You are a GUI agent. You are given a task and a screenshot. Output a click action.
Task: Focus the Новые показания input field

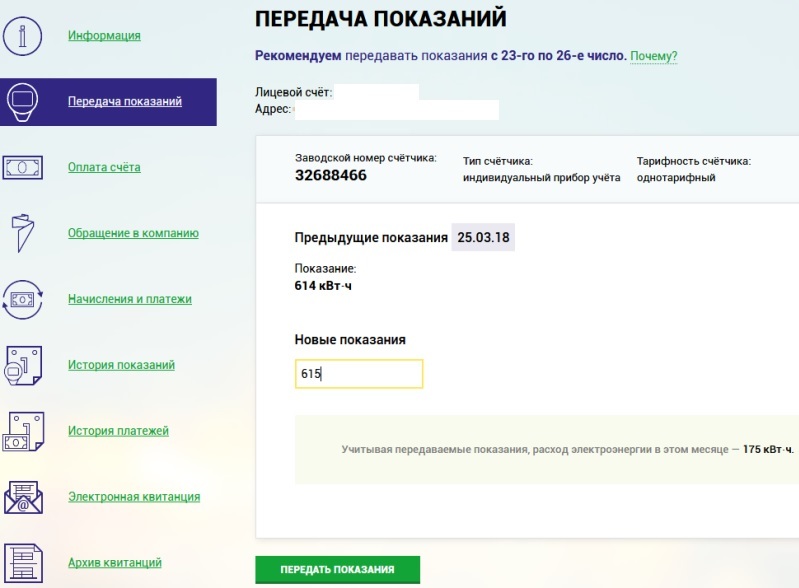coord(359,374)
